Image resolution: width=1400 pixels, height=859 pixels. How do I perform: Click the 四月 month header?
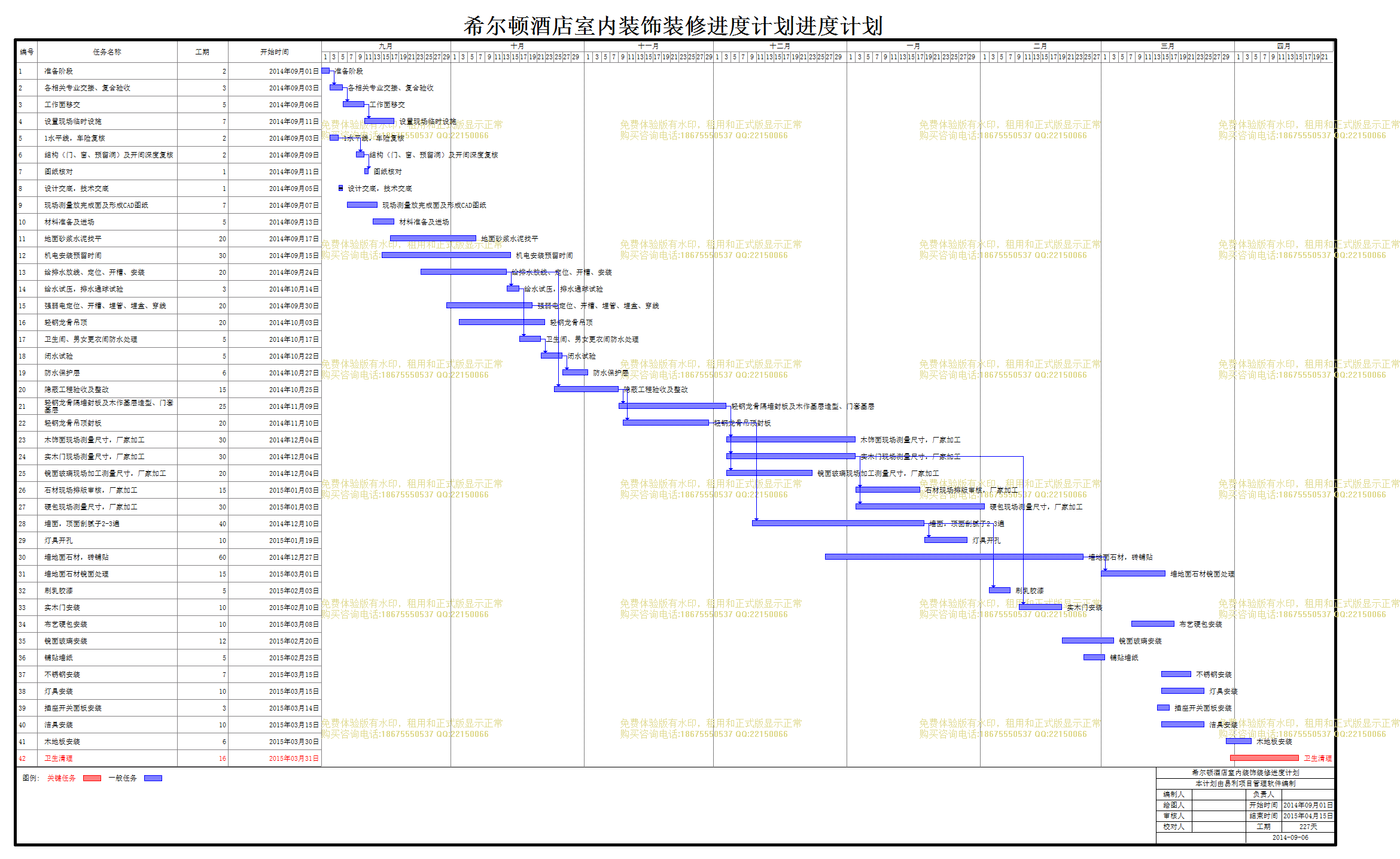1284,46
